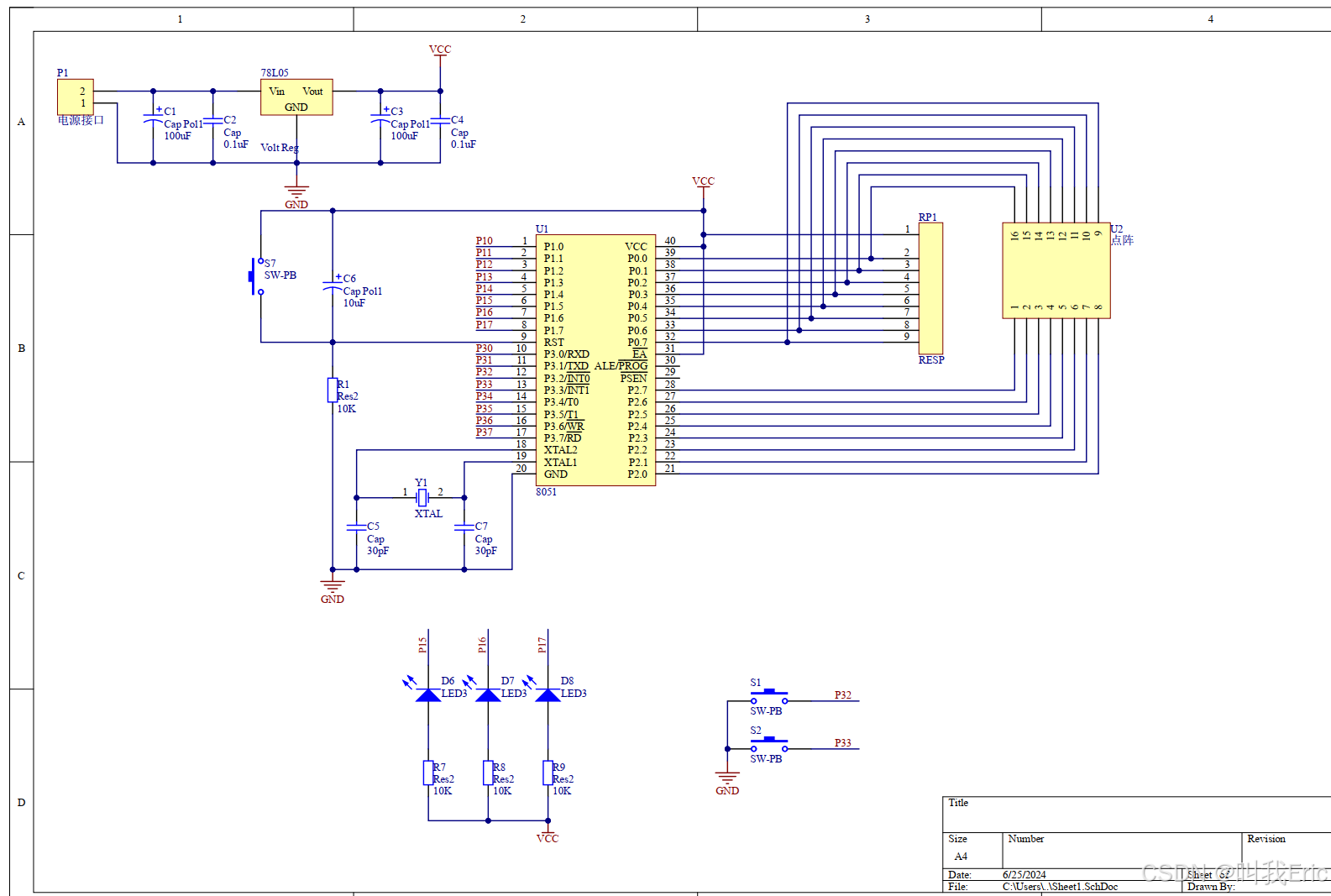Select resistor R9 symbol
This screenshot has height=896, width=1331.
pos(548,773)
